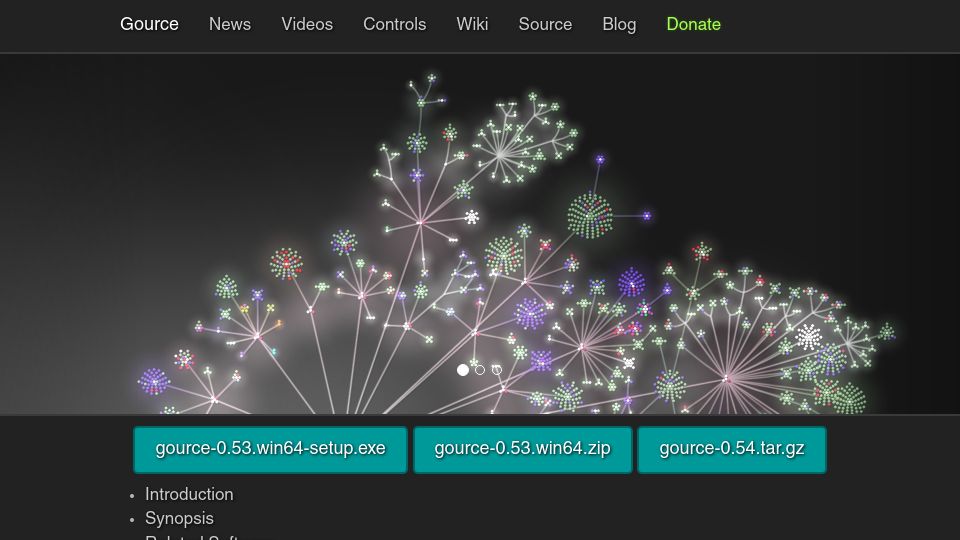Download gource-0.53.win64.zip
Screen dimensions: 960x540
(522, 450)
